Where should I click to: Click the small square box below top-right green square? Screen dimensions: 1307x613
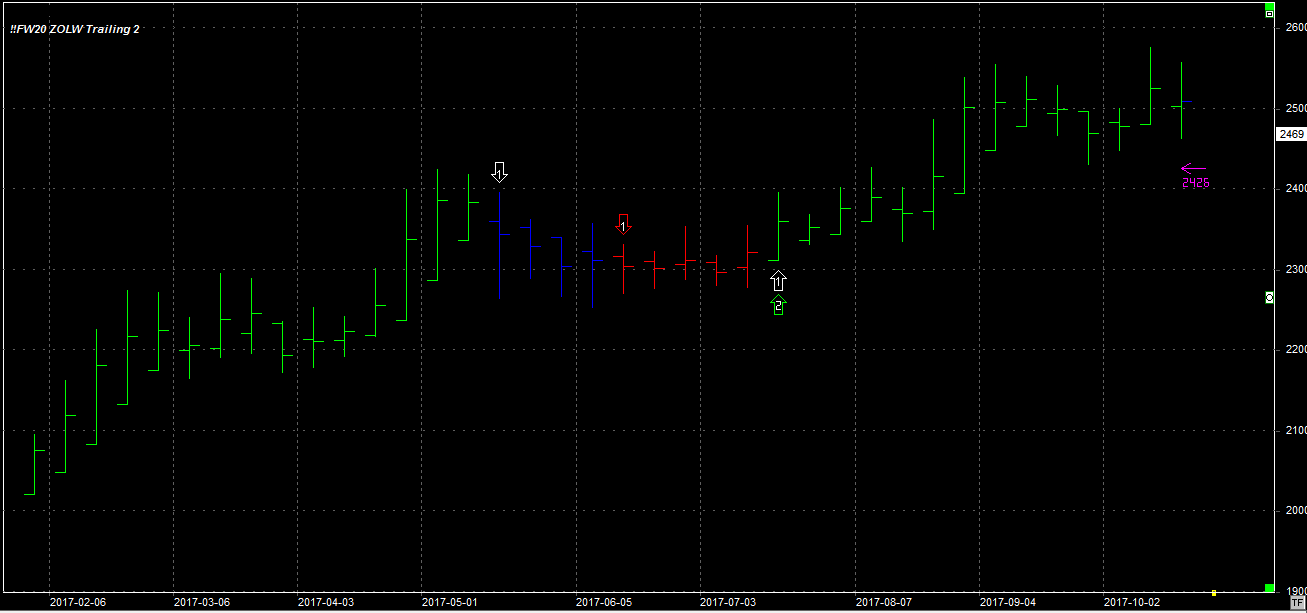coord(1269,14)
